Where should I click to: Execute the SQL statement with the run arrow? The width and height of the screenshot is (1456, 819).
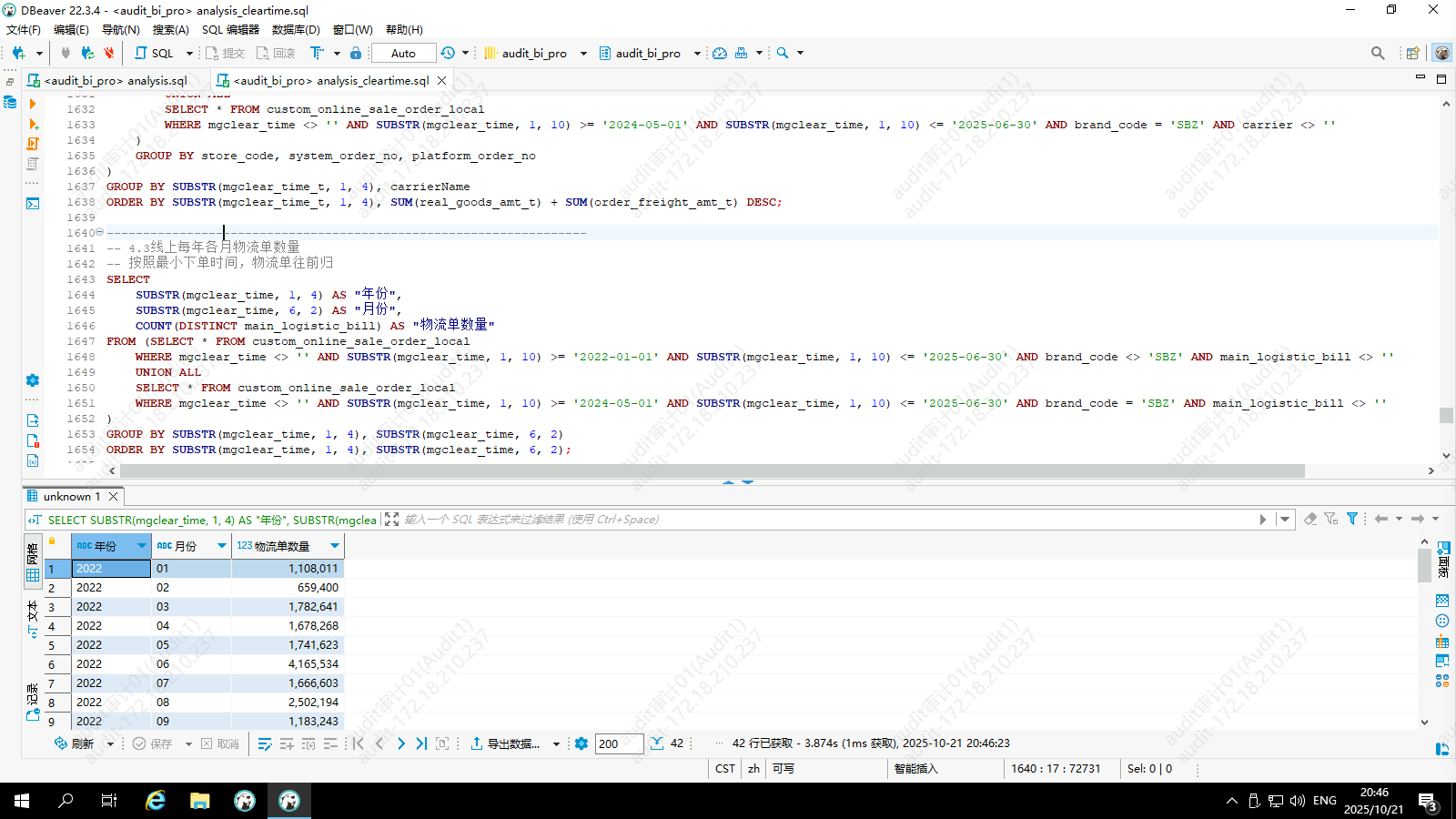coord(33,104)
